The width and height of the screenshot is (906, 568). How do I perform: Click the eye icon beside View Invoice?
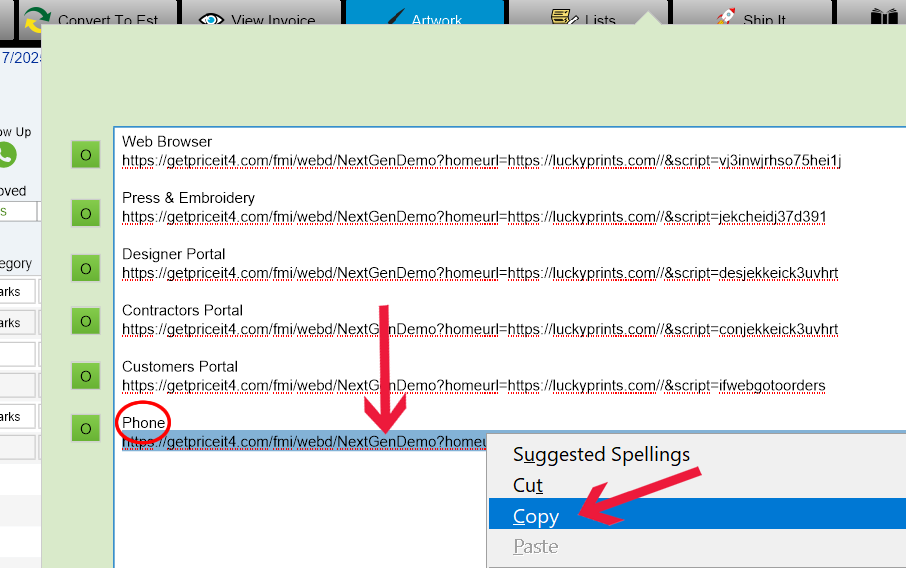pos(211,20)
